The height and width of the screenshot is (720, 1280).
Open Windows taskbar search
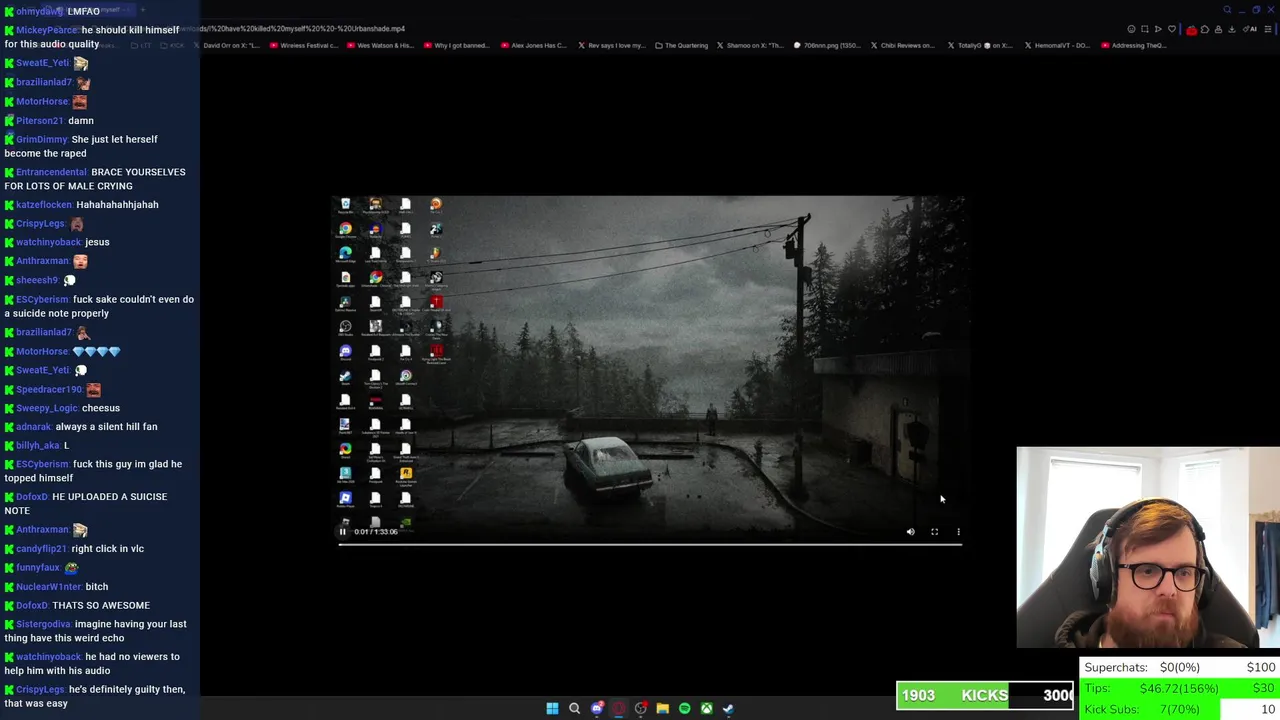click(574, 708)
